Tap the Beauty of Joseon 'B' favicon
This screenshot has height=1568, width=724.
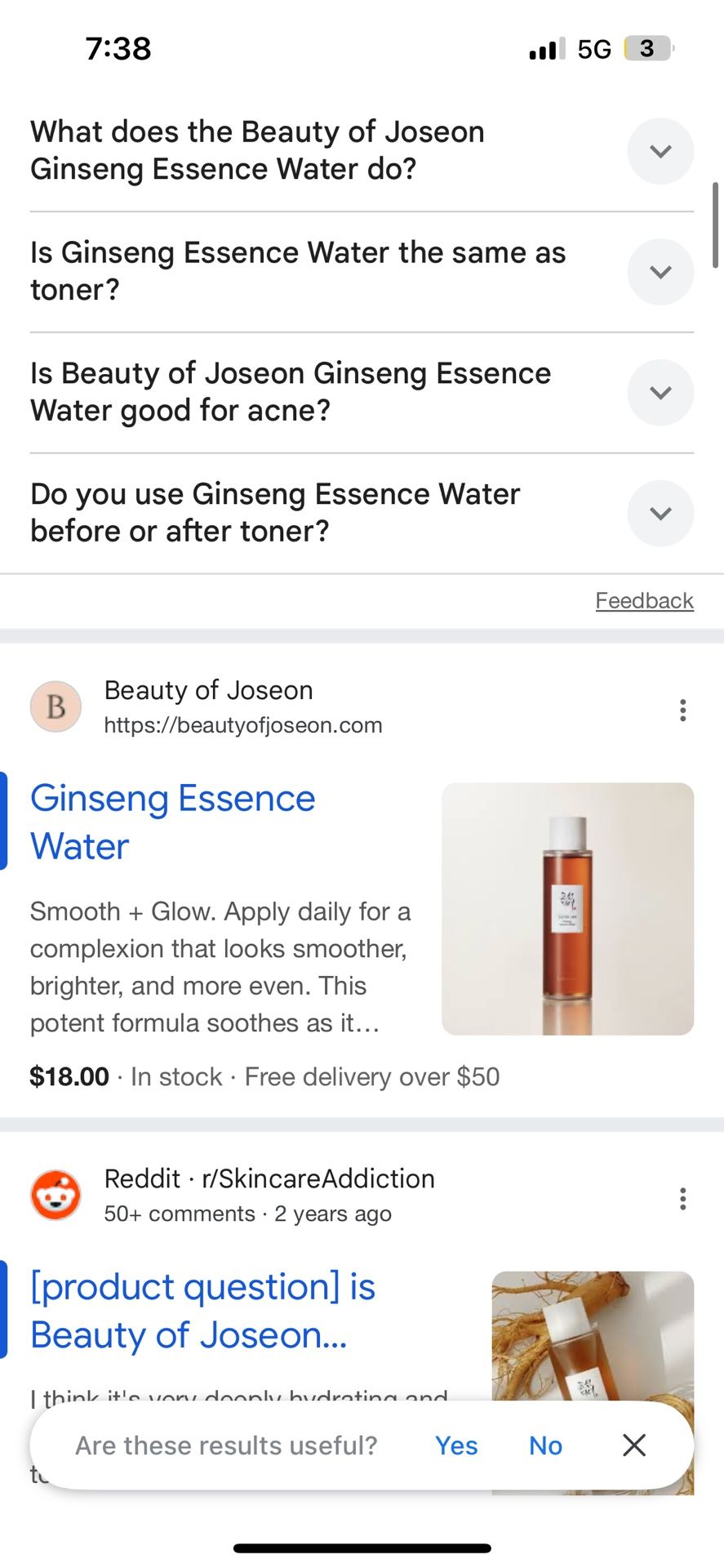[x=56, y=706]
